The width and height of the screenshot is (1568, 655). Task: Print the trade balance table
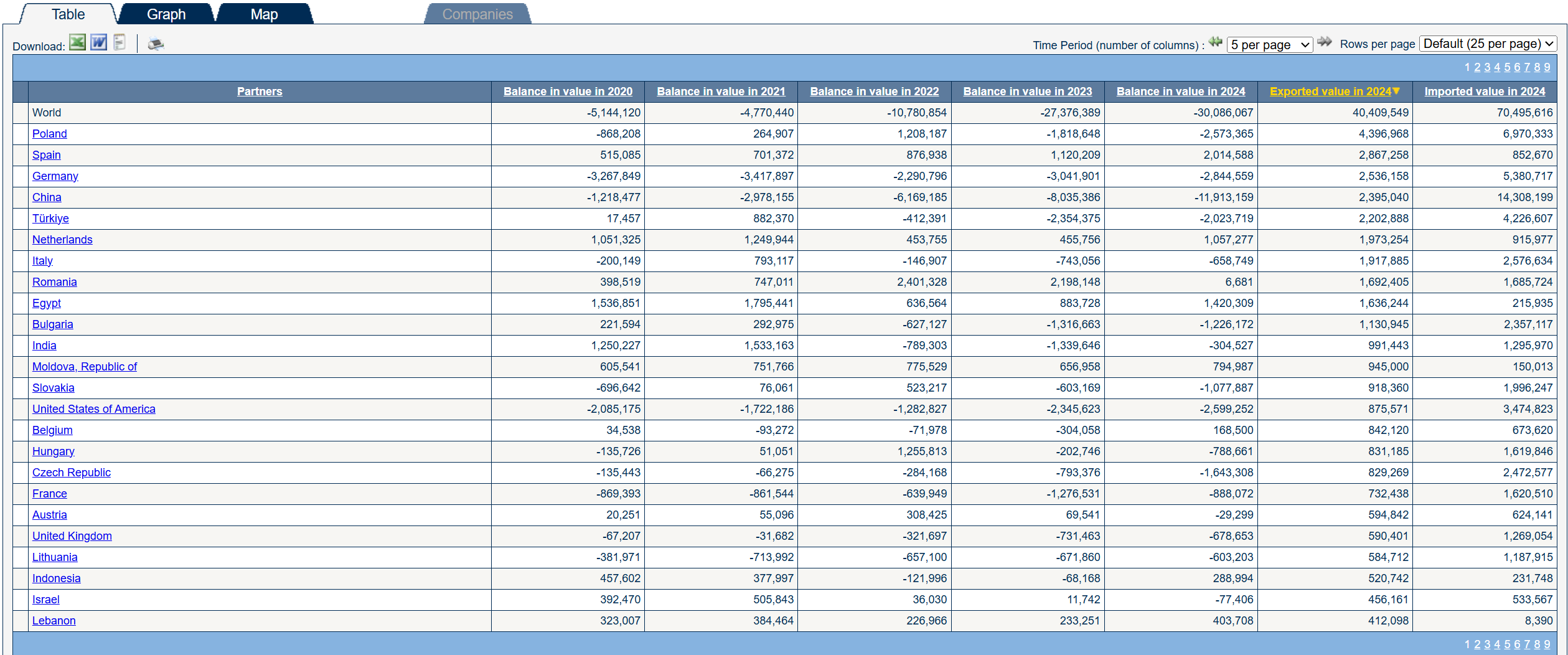[156, 44]
